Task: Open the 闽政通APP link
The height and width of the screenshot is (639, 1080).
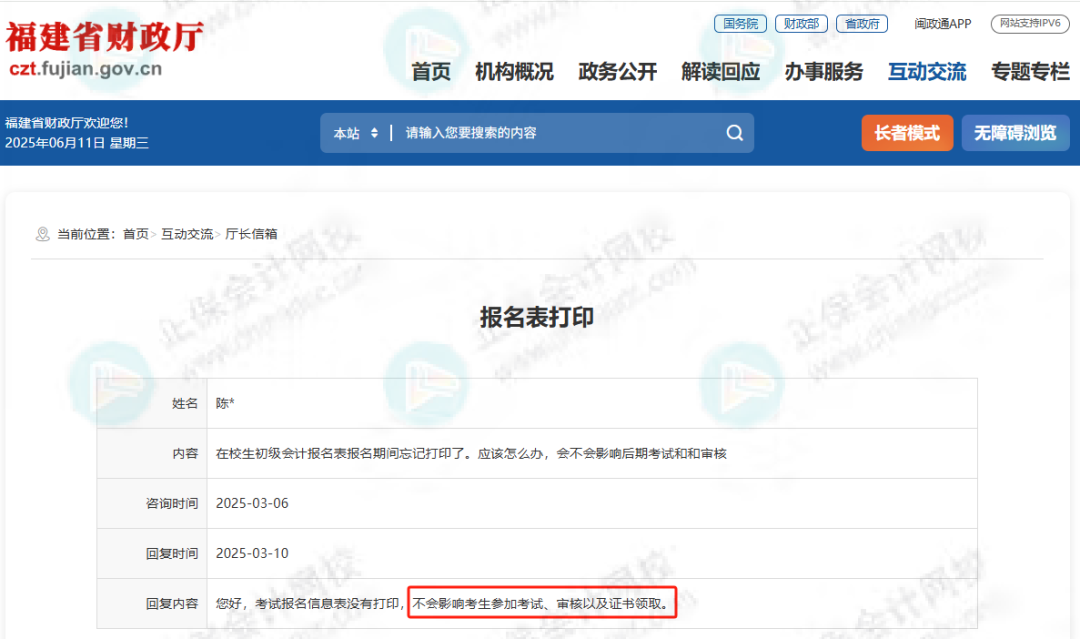Action: (941, 23)
